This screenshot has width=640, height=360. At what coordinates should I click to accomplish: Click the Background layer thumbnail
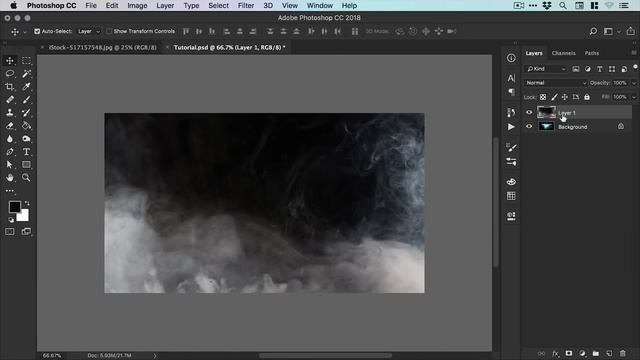pyautogui.click(x=546, y=127)
